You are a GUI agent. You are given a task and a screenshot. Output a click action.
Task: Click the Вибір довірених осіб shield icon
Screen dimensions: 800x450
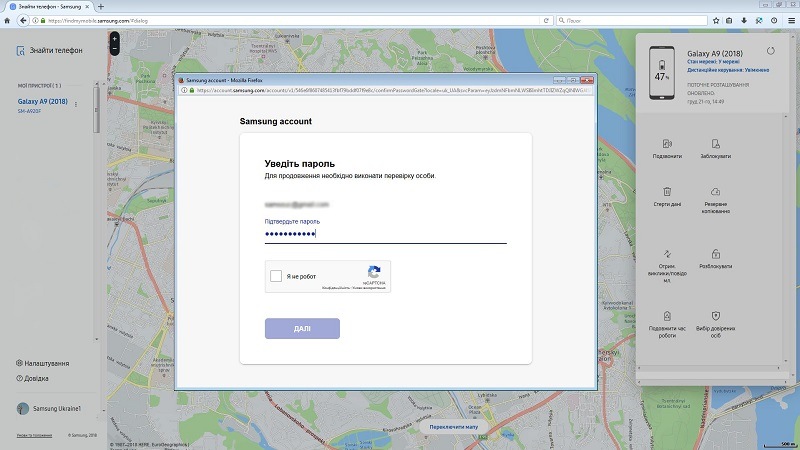pyautogui.click(x=715, y=316)
